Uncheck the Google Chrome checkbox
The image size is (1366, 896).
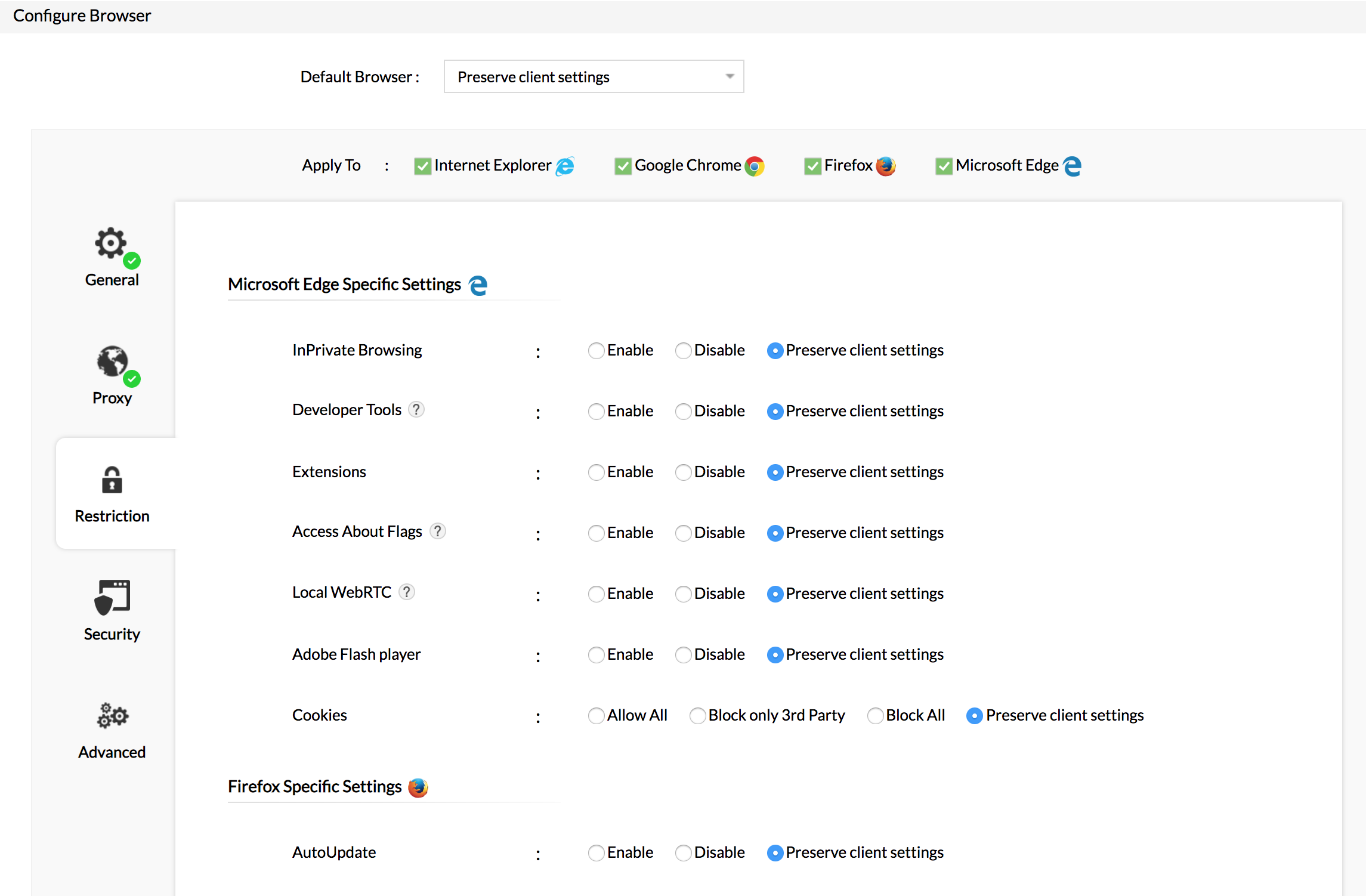click(623, 166)
